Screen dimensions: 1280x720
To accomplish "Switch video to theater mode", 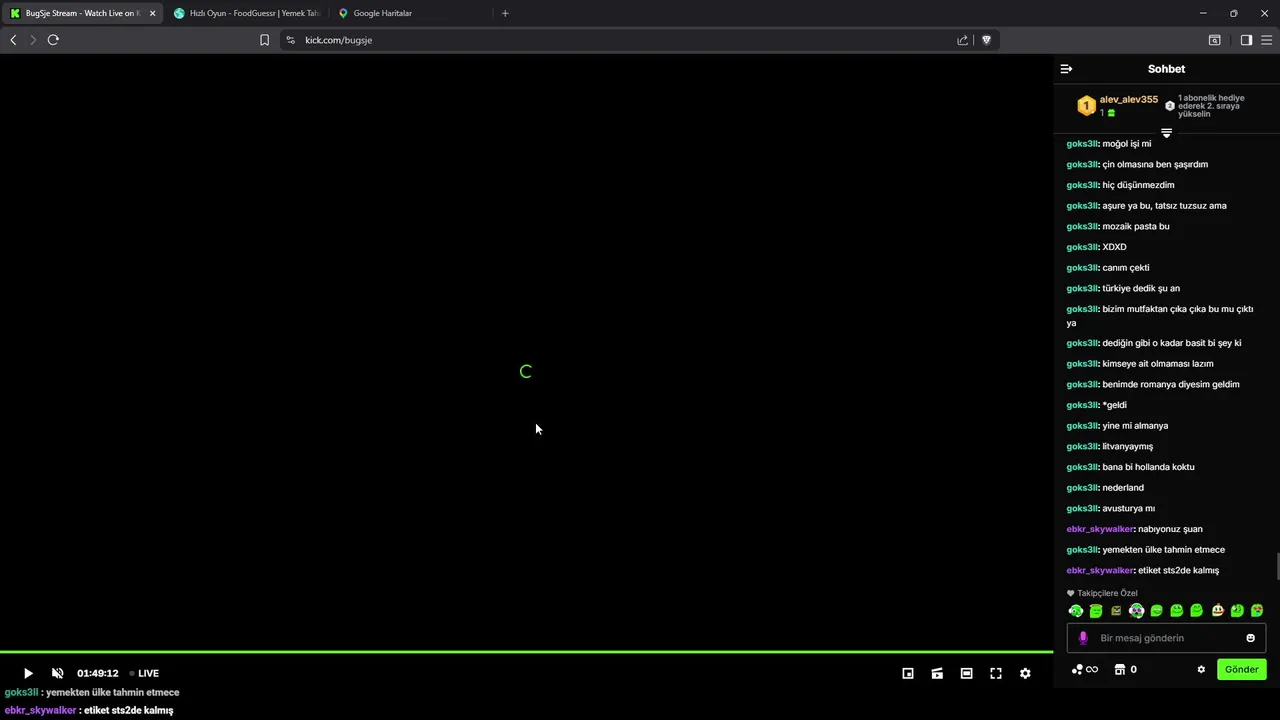I will (966, 674).
